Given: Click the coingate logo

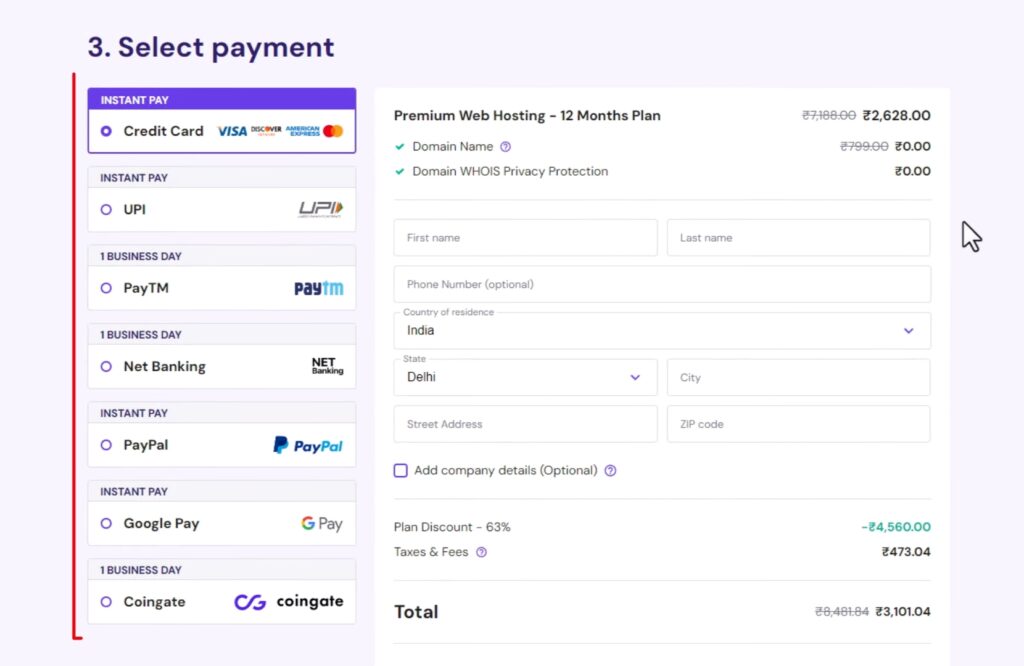Looking at the screenshot, I should coord(289,601).
